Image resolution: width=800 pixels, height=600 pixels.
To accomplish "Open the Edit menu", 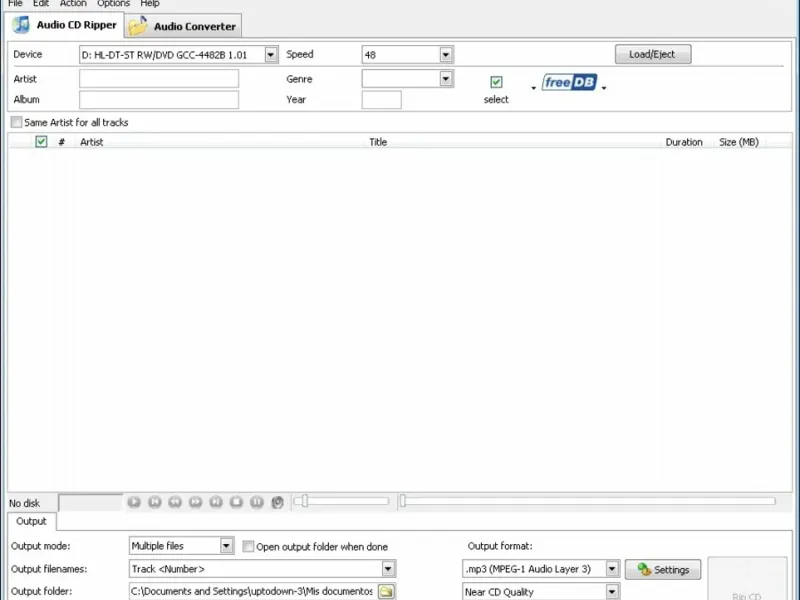I will coord(41,4).
